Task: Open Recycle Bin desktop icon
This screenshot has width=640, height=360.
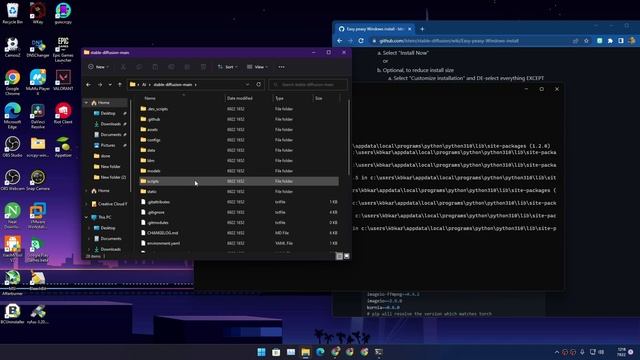Action: pyautogui.click(x=12, y=13)
